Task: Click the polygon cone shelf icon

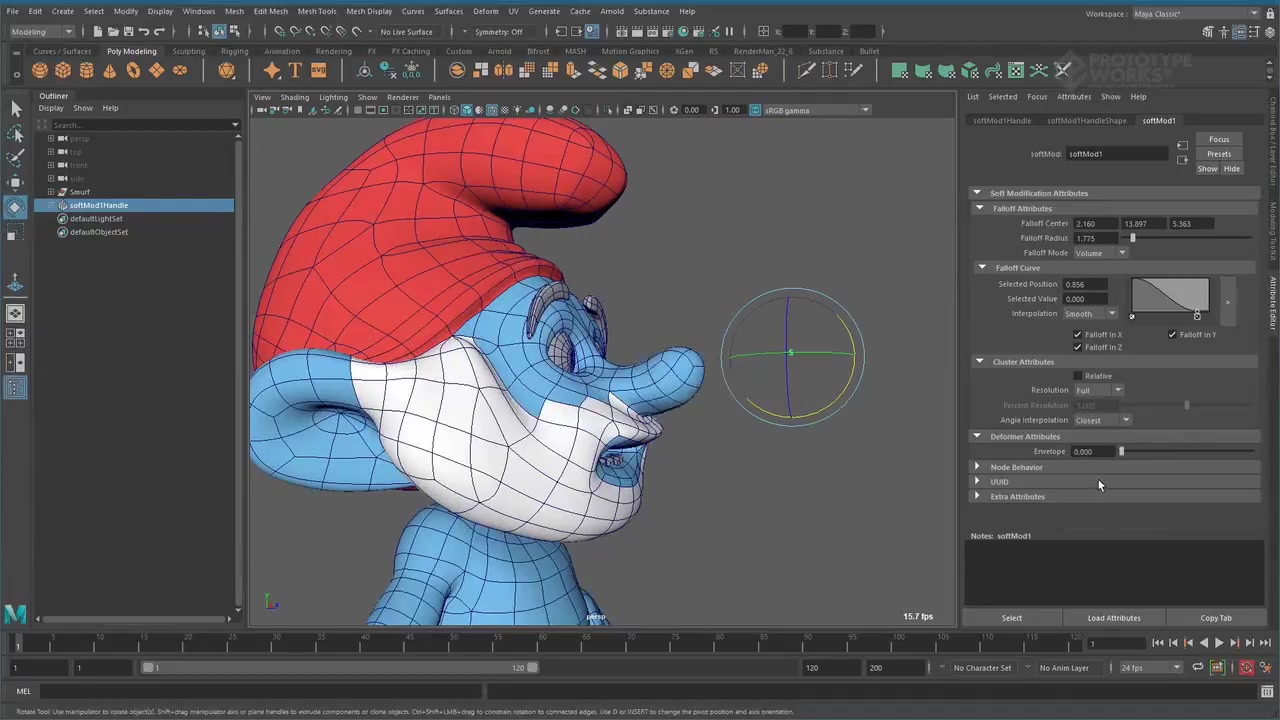Action: pyautogui.click(x=110, y=70)
